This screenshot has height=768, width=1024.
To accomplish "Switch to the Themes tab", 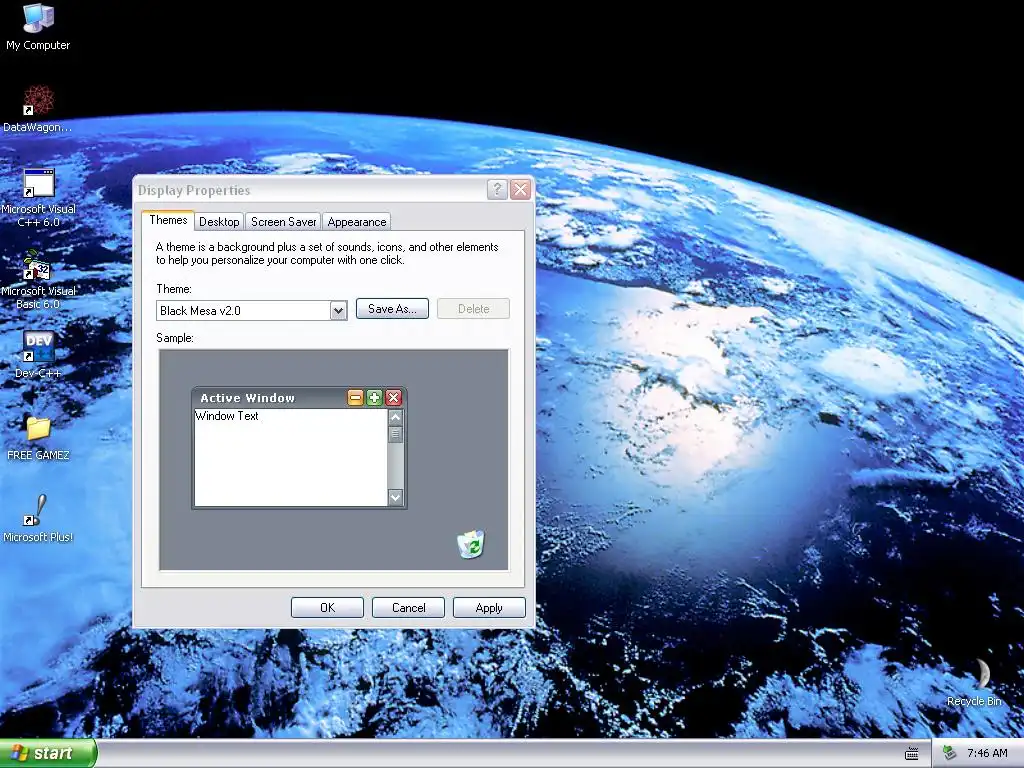I will pyautogui.click(x=168, y=220).
